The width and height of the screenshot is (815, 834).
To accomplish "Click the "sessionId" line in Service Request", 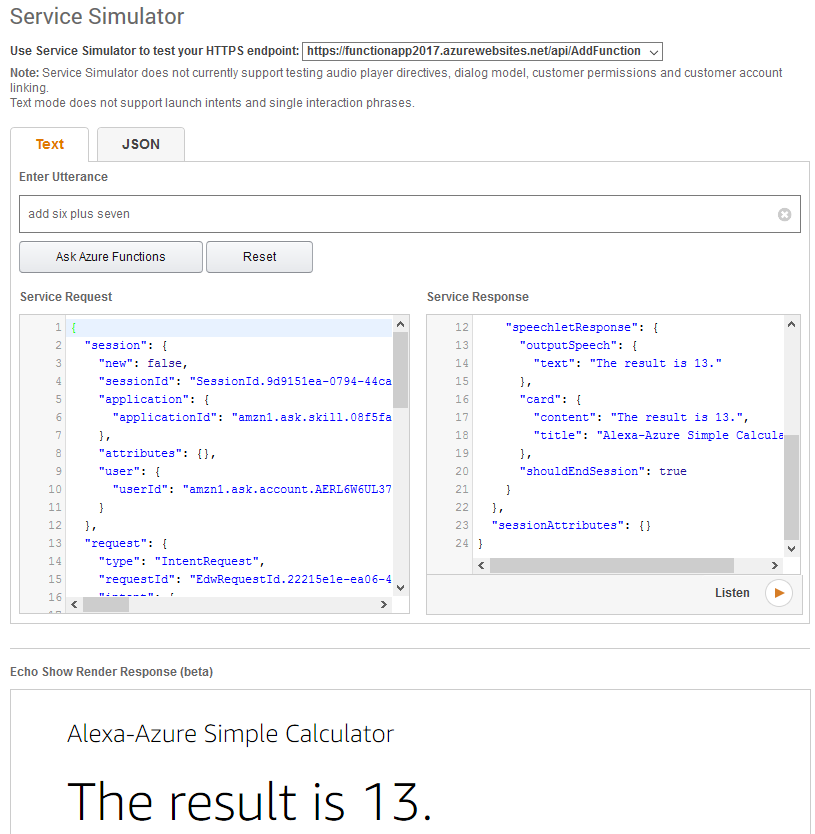I will (245, 381).
